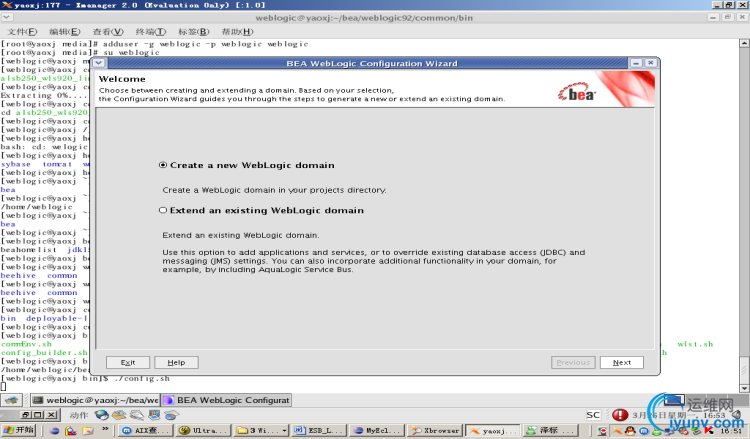Click the Previous button in wizard
The width and height of the screenshot is (750, 439).
coord(573,362)
